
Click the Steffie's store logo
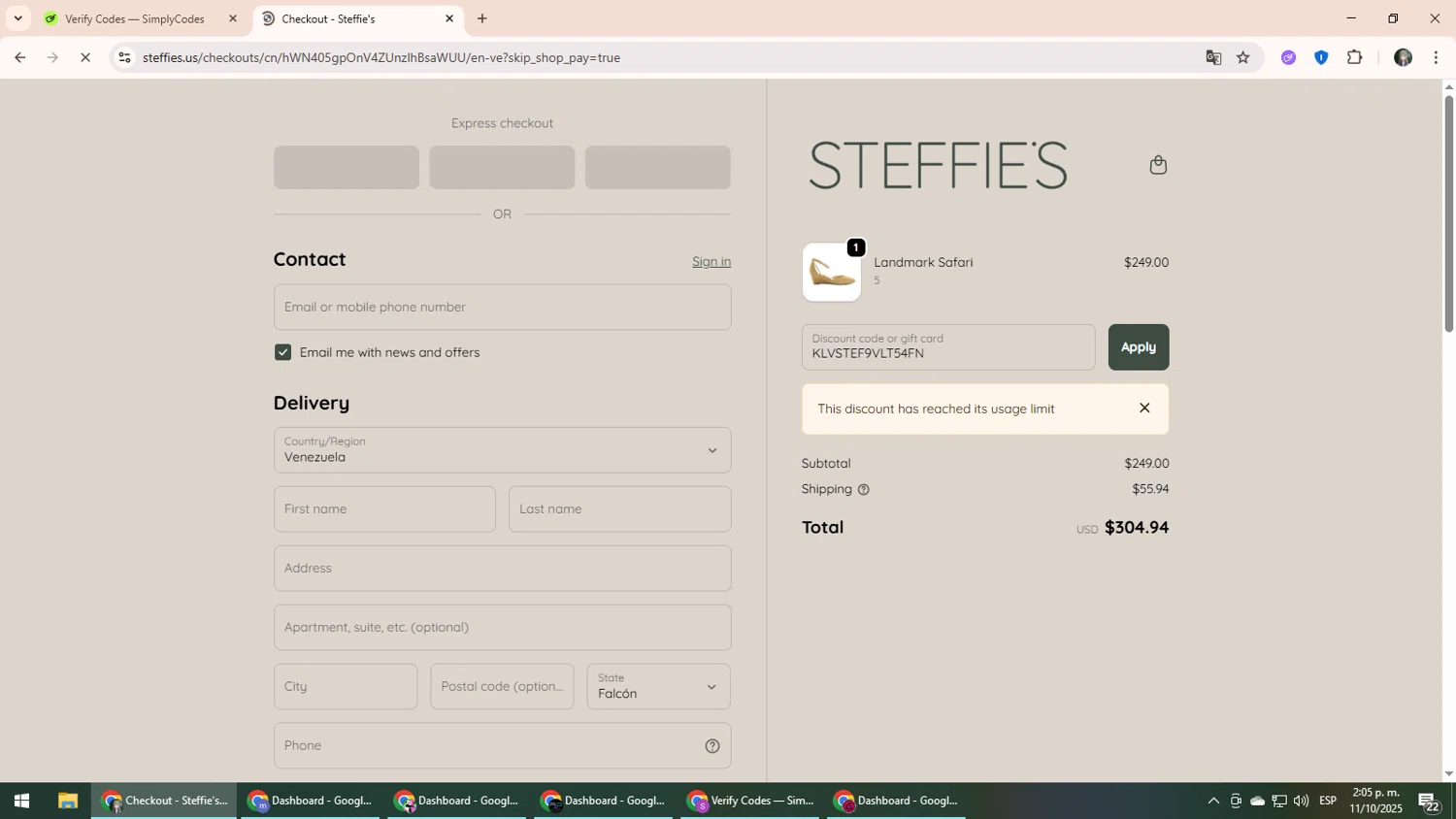click(938, 165)
